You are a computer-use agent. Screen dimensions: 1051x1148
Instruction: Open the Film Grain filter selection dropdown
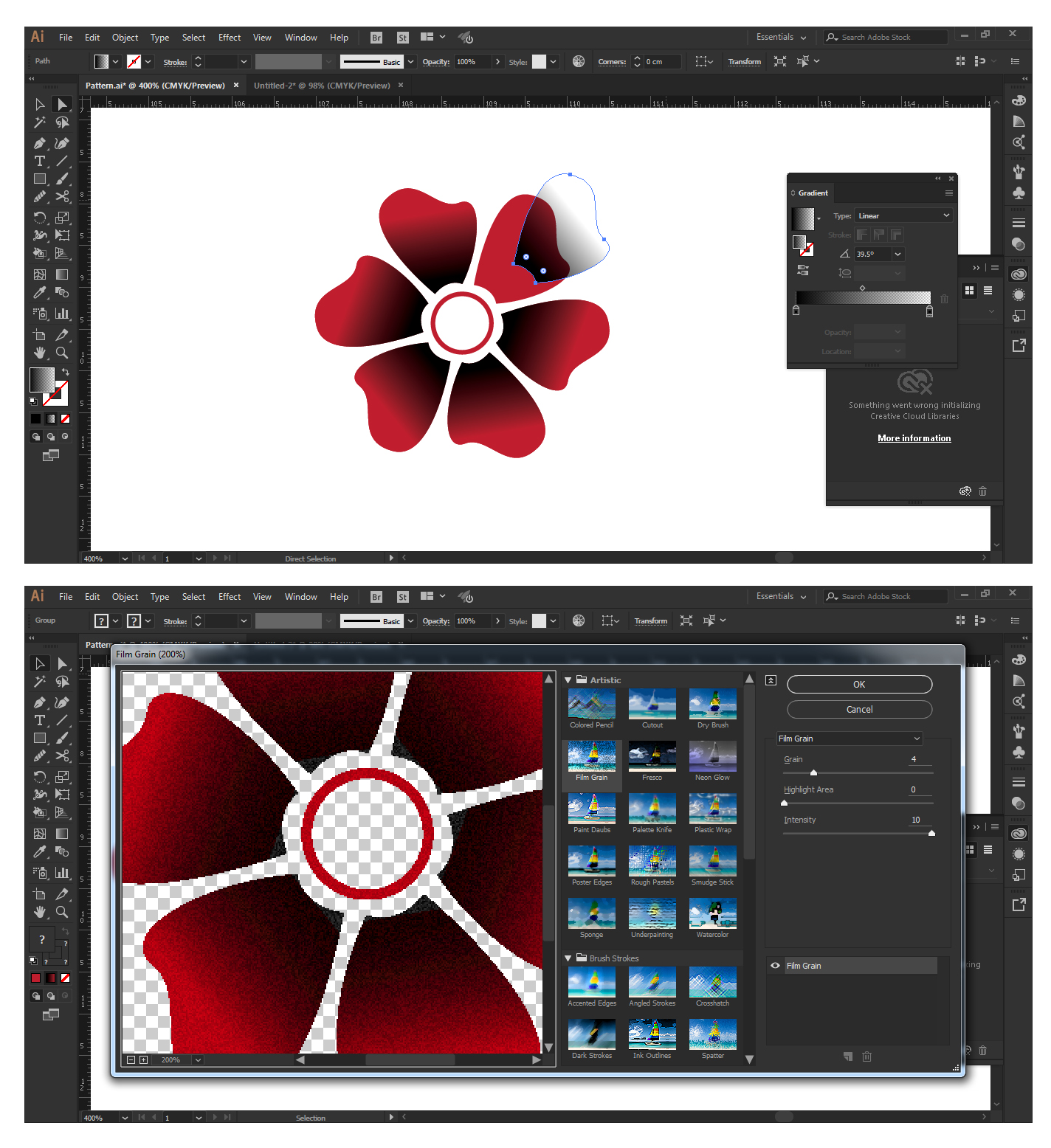pos(850,739)
